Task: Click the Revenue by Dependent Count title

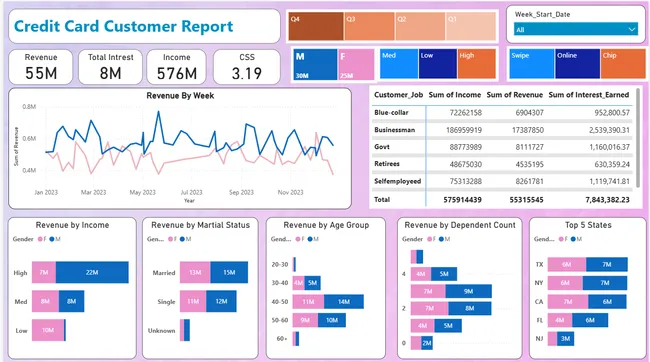Action: click(460, 225)
